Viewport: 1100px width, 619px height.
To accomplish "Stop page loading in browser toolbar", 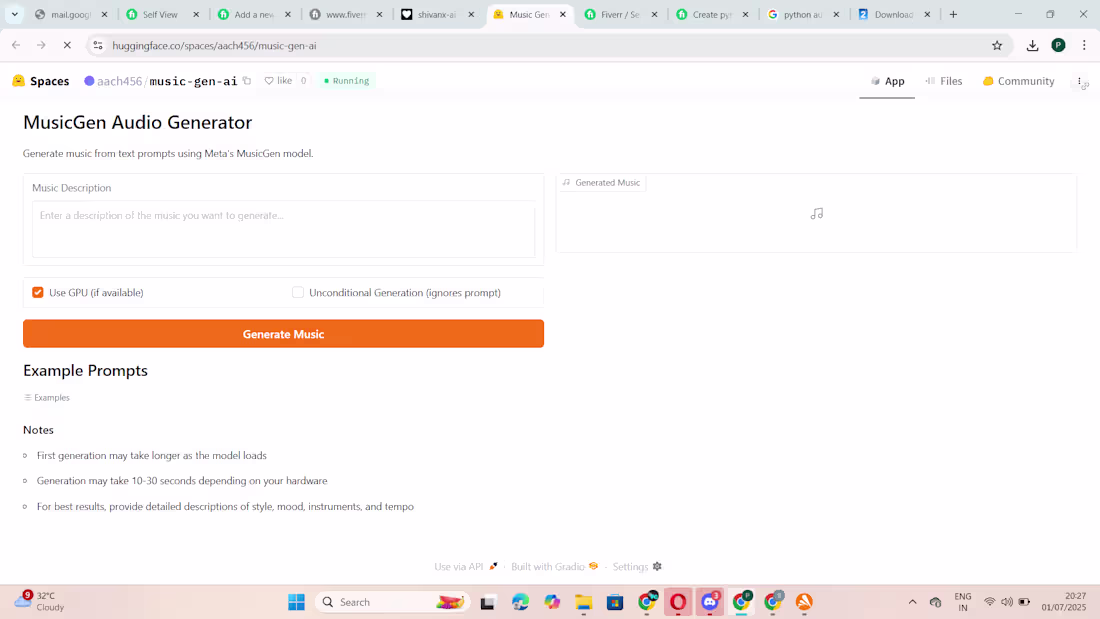I will [67, 46].
